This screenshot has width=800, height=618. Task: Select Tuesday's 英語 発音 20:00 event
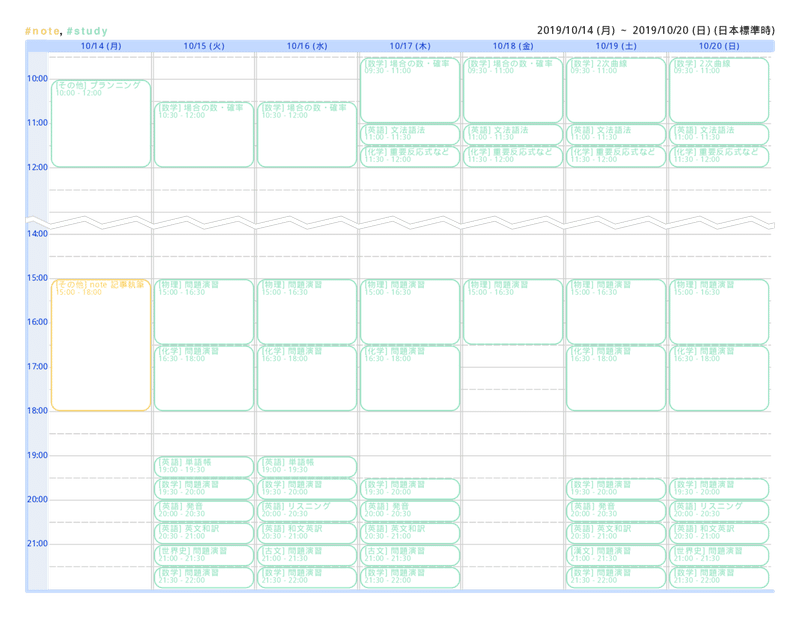tap(204, 511)
